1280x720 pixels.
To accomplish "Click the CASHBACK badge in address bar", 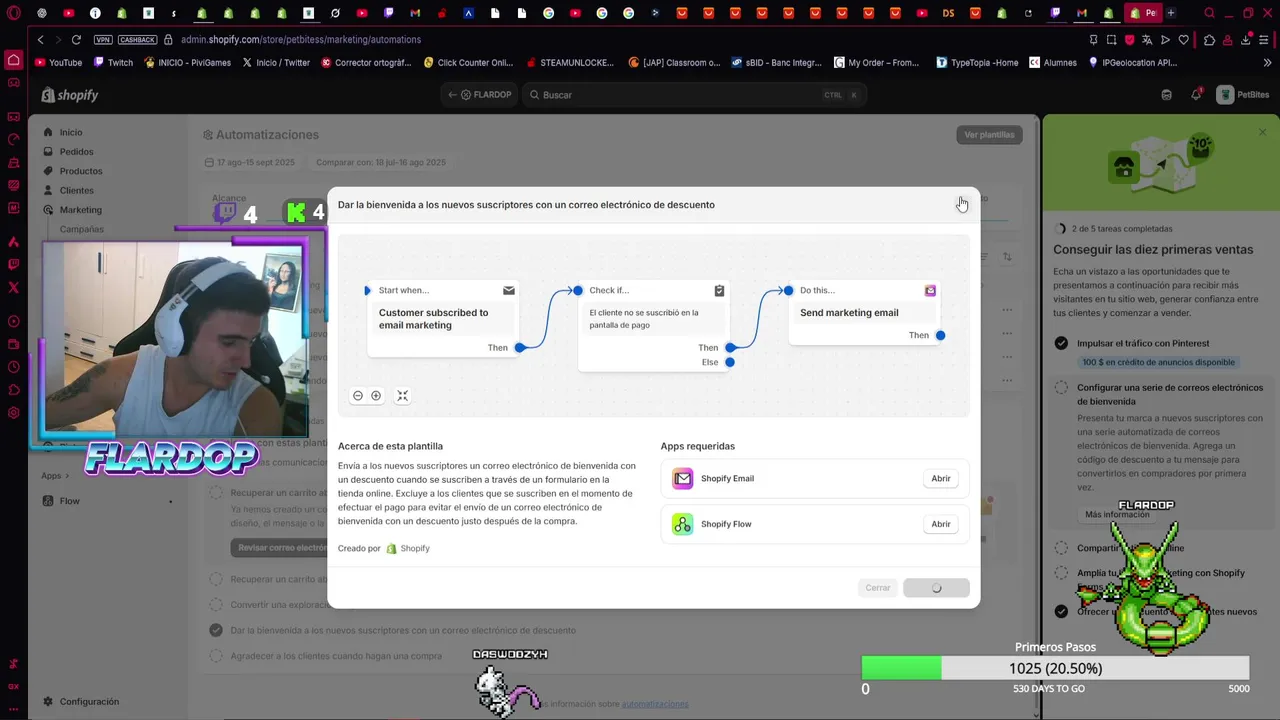I will click(137, 39).
